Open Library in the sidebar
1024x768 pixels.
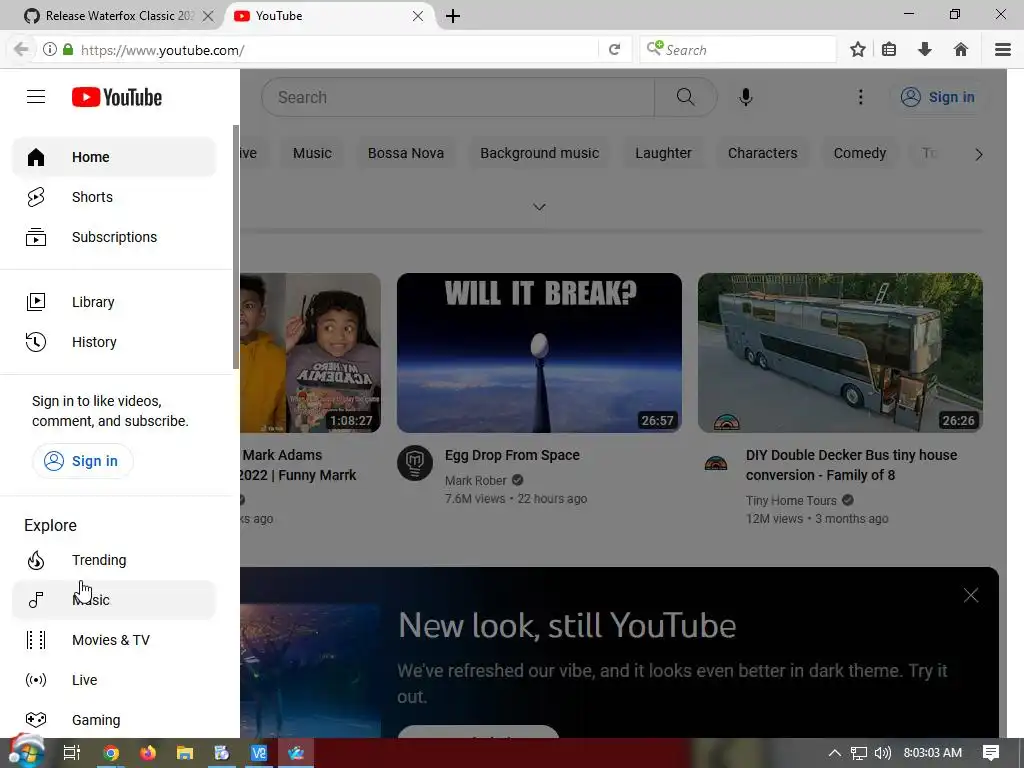(x=114, y=302)
